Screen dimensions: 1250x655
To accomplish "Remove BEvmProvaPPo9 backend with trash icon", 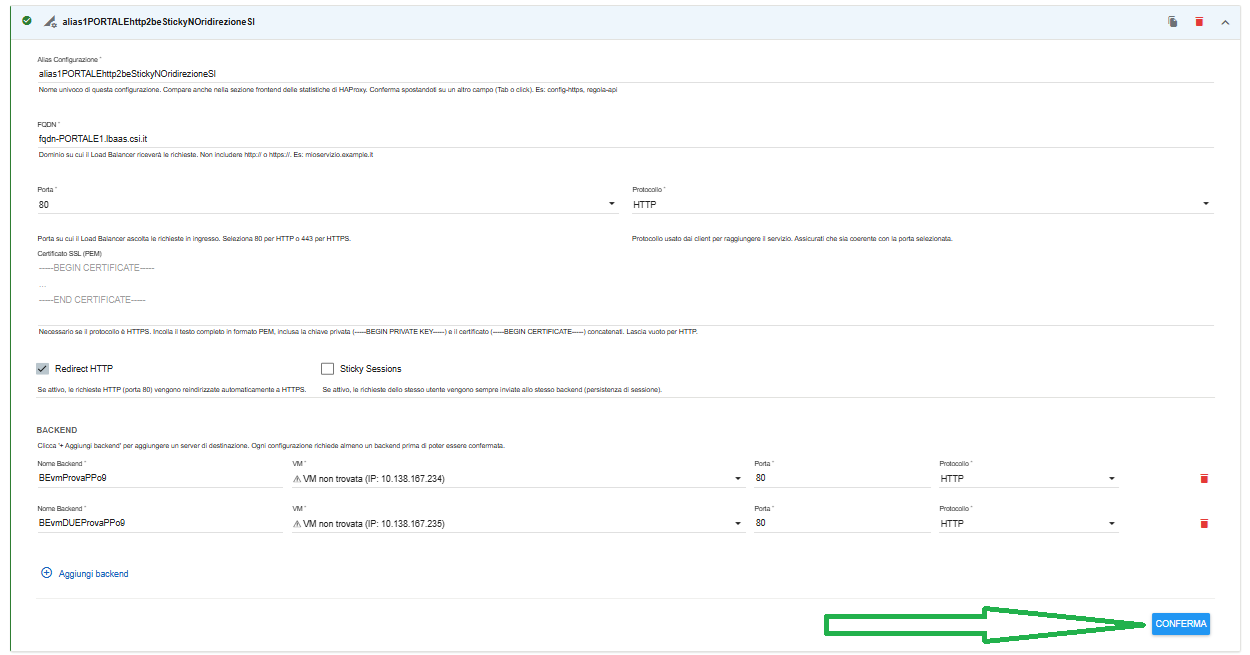I will pyautogui.click(x=1204, y=479).
